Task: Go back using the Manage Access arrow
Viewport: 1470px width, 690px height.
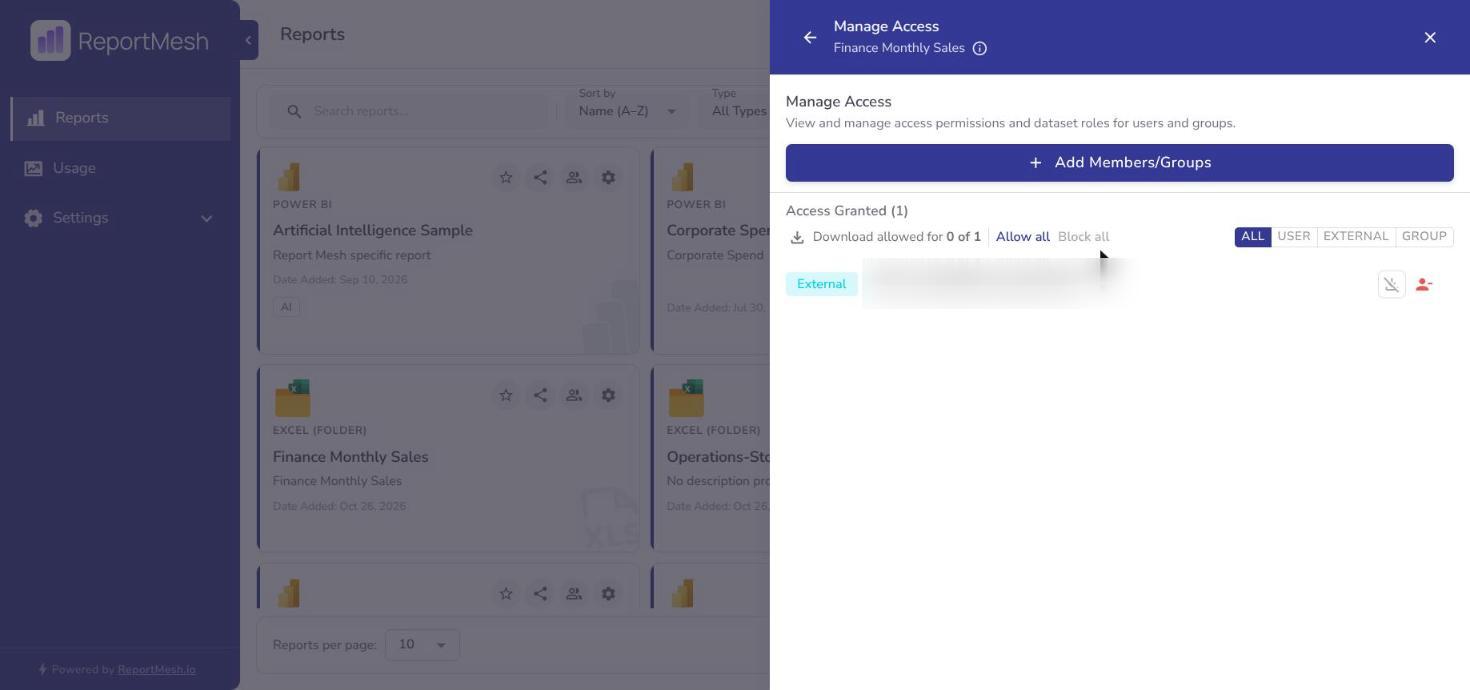Action: pos(810,37)
